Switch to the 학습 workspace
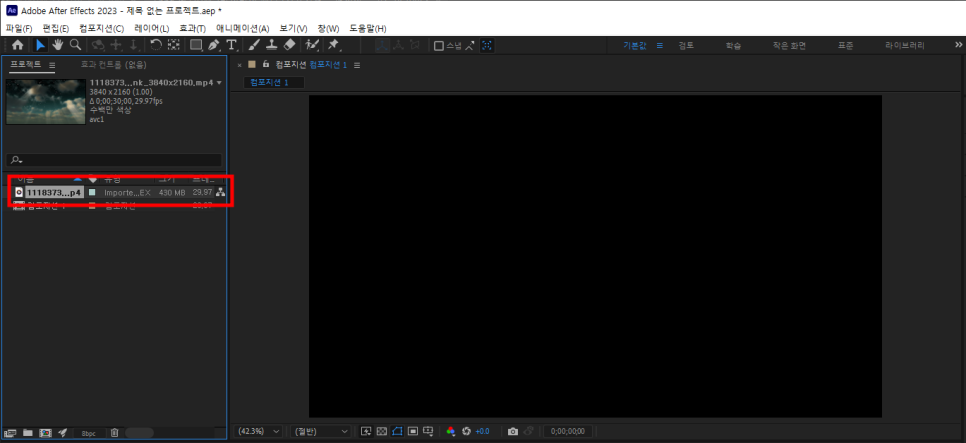This screenshot has width=966, height=443. 734,45
